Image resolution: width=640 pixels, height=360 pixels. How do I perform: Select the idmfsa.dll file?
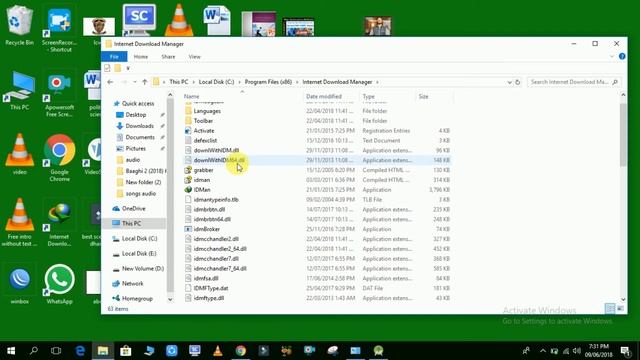pos(206,278)
